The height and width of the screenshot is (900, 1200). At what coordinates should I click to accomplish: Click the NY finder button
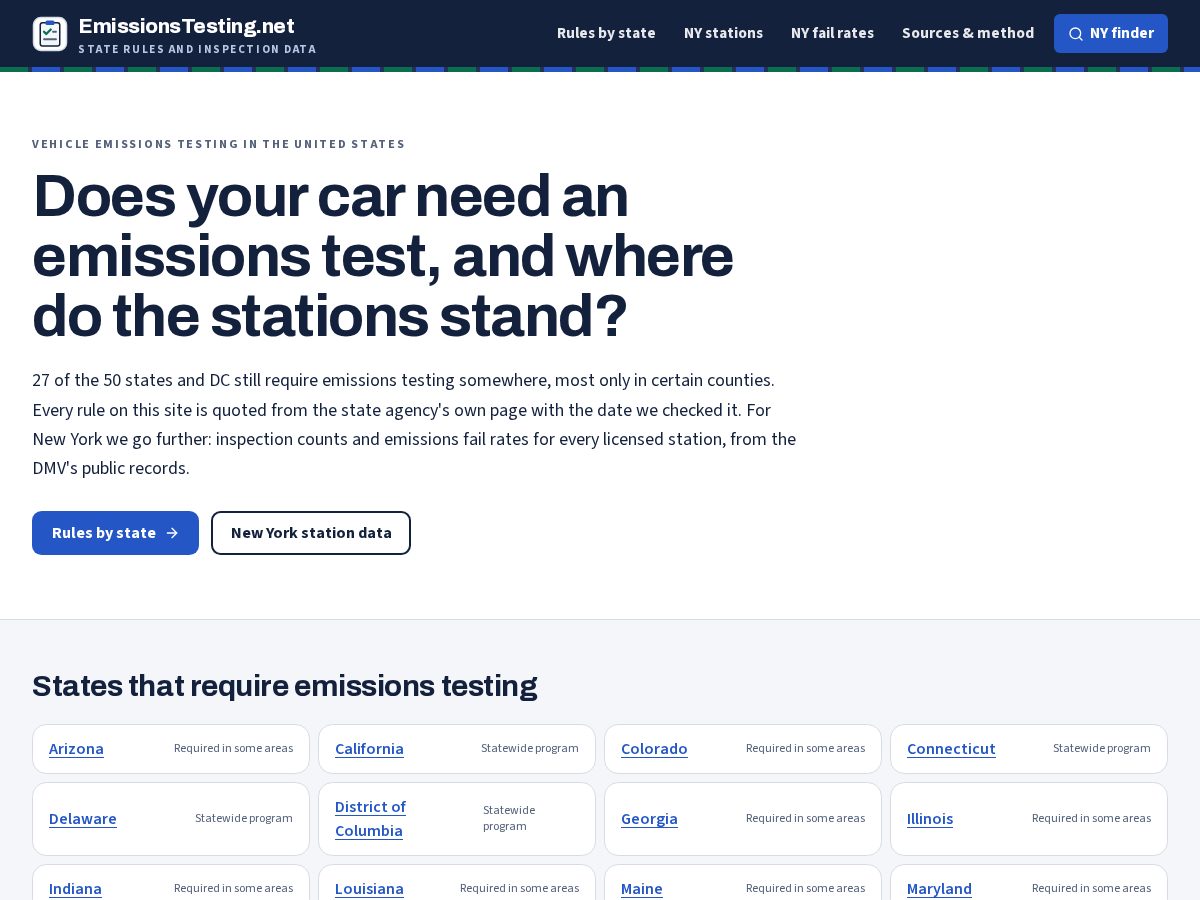pyautogui.click(x=1111, y=33)
